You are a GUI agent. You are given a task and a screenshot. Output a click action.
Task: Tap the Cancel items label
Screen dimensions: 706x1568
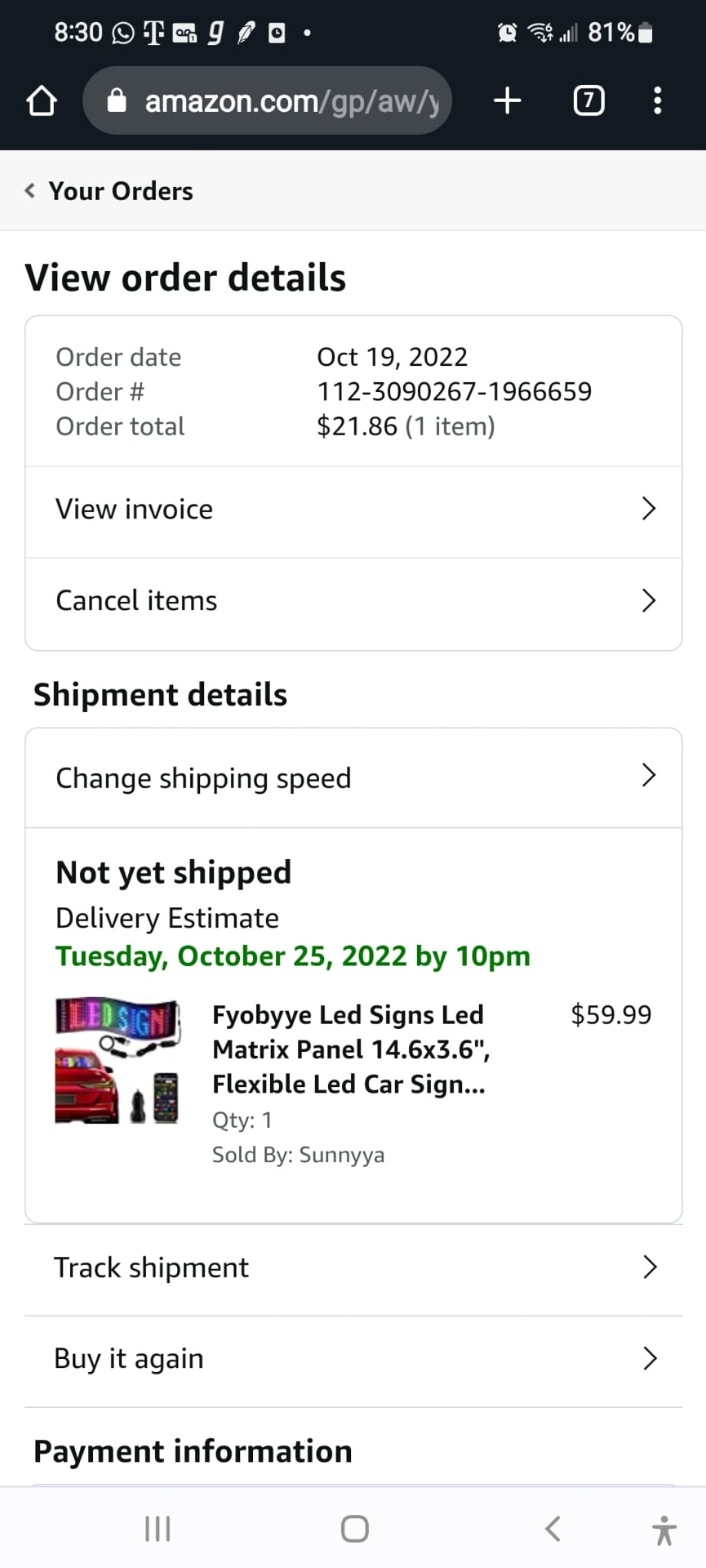(x=136, y=600)
